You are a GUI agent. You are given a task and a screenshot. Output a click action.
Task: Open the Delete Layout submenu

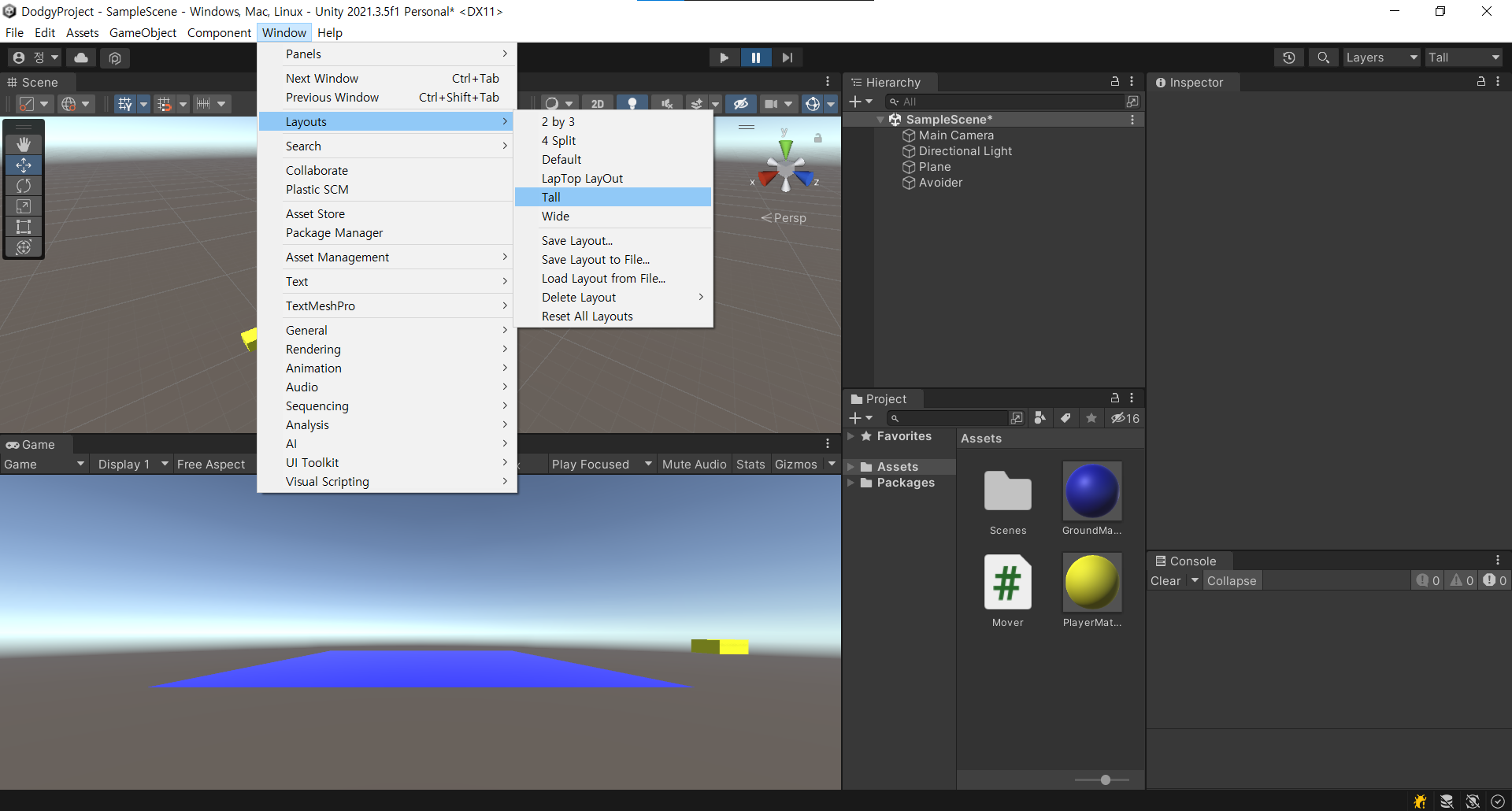613,297
